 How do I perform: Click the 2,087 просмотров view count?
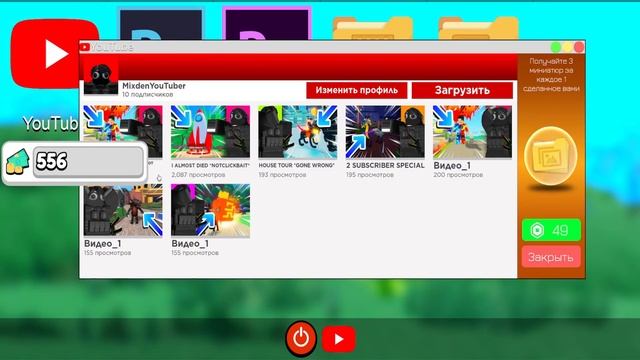198,175
